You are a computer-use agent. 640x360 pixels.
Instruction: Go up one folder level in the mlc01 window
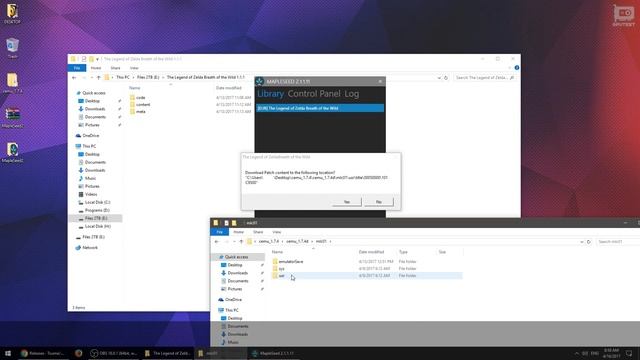[x=241, y=242]
